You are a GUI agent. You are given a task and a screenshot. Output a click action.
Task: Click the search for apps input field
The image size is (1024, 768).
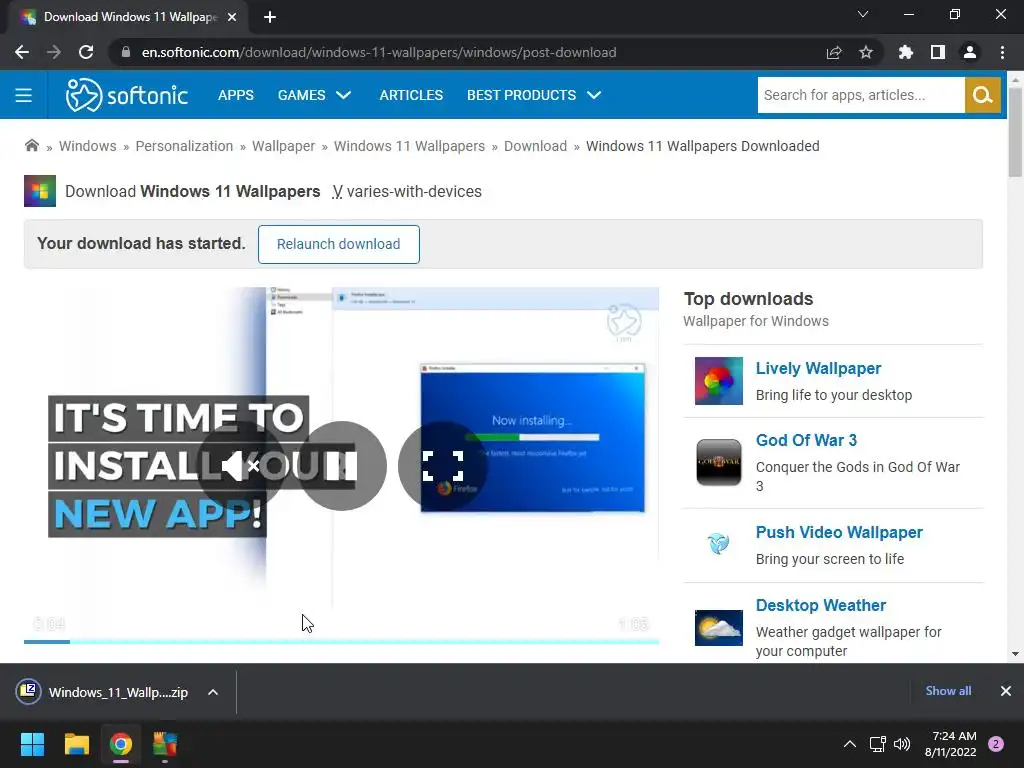point(861,95)
